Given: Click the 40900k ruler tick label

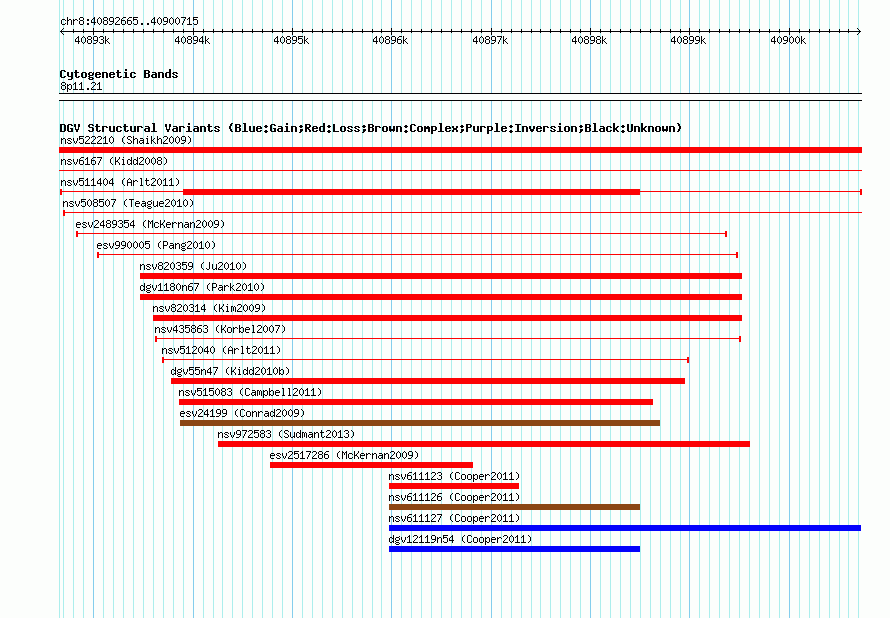Looking at the screenshot, I should 788,40.
